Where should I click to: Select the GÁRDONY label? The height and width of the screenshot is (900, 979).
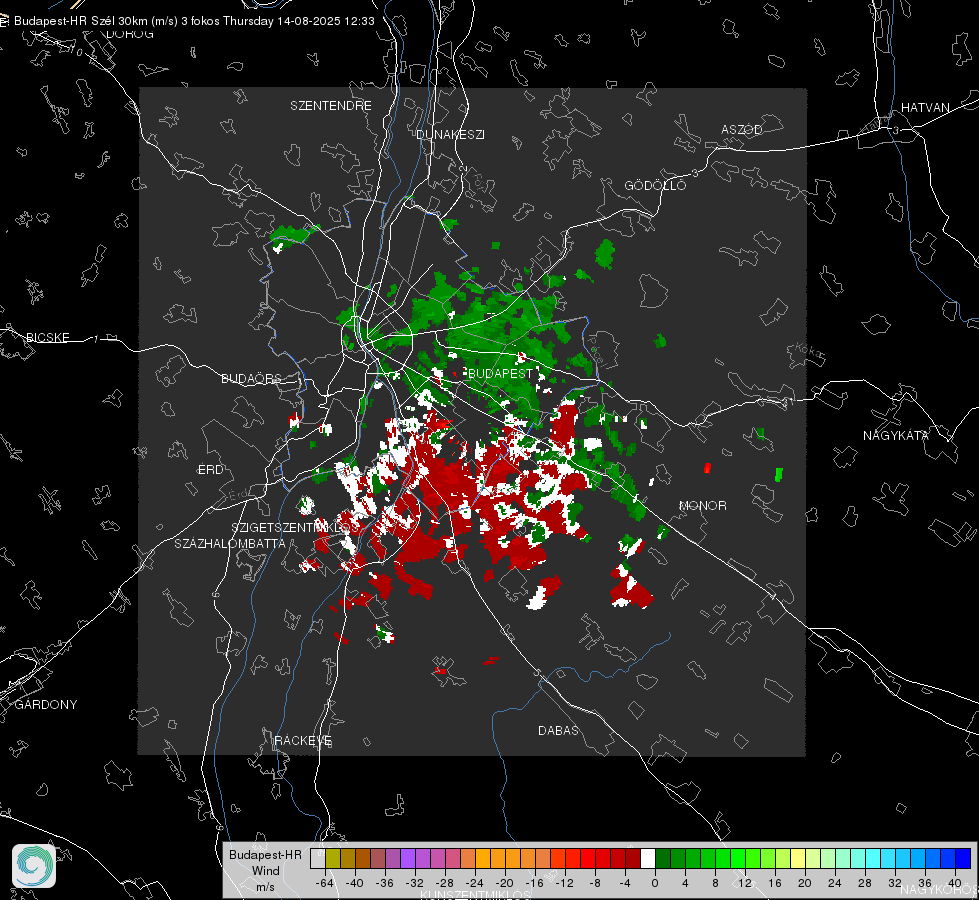pyautogui.click(x=46, y=705)
